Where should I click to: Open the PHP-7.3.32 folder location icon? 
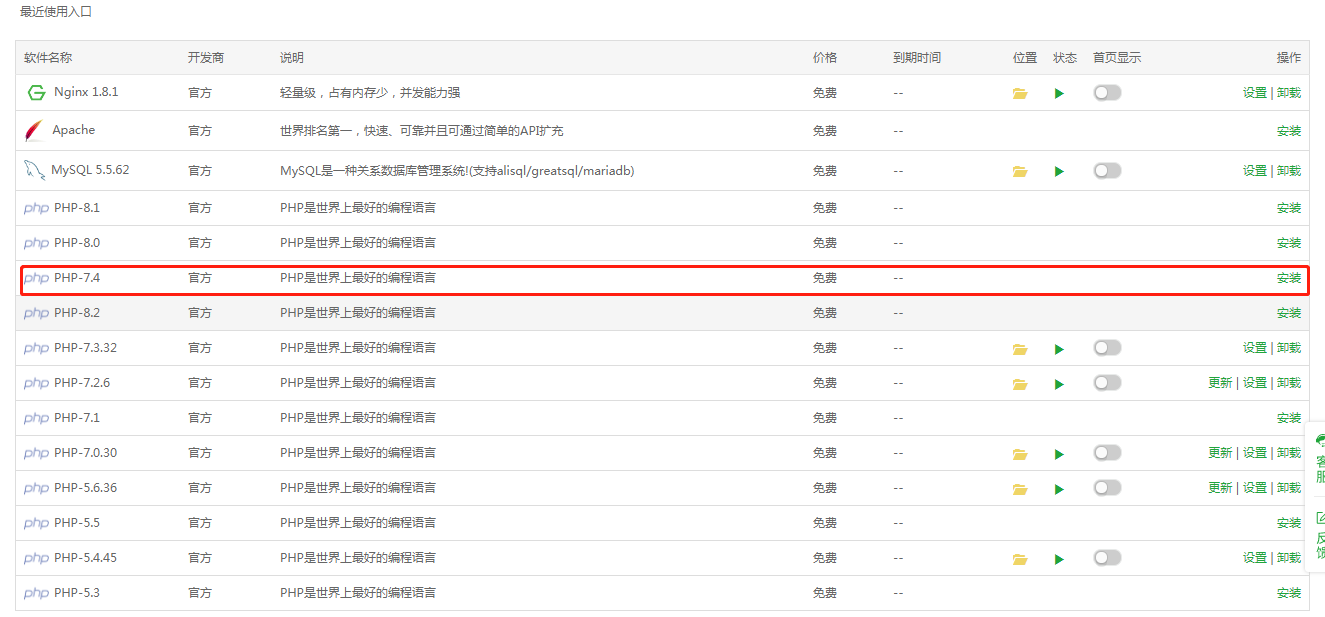pos(1020,349)
